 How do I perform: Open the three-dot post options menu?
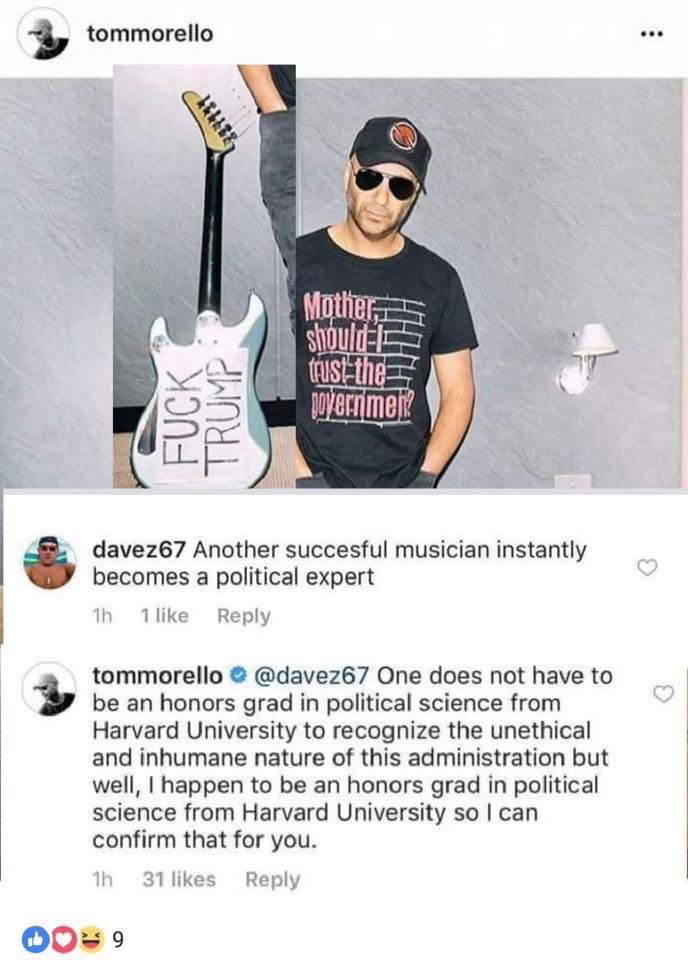[651, 33]
